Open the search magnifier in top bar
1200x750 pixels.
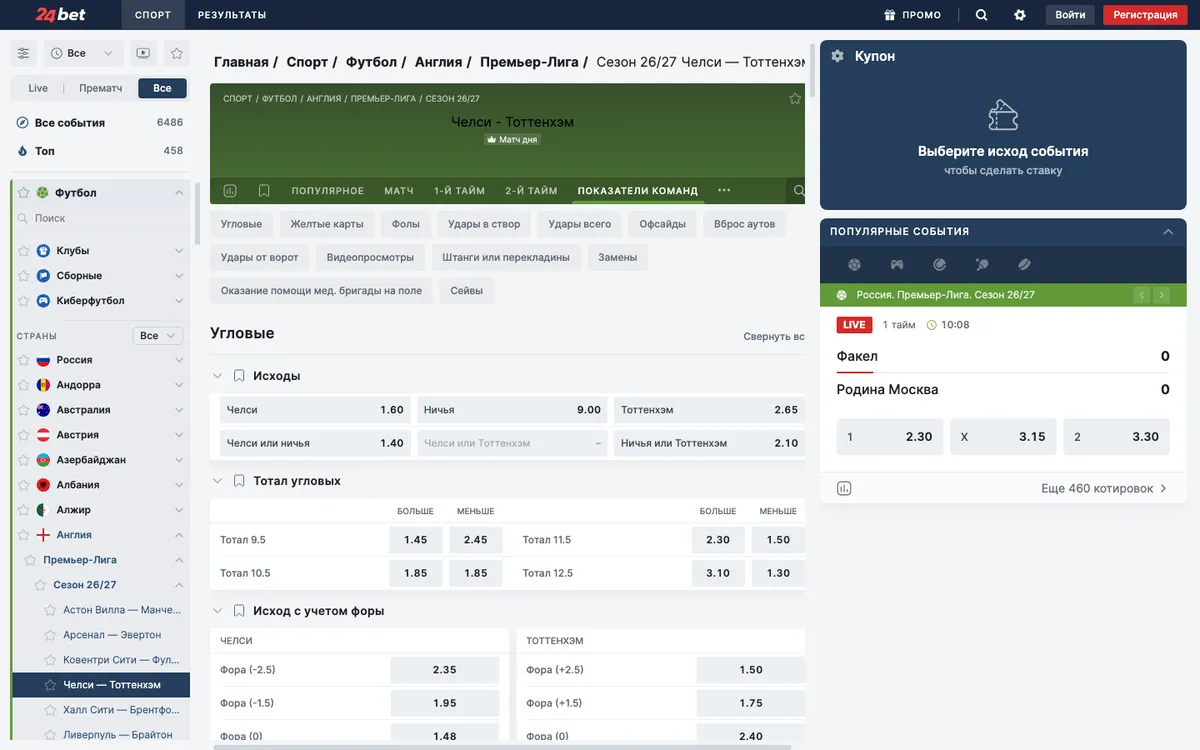coord(981,15)
